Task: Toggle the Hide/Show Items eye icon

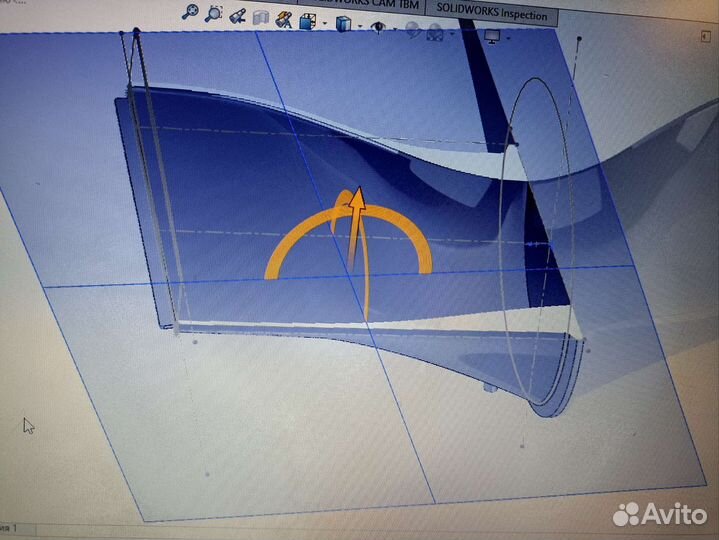Action: (379, 26)
